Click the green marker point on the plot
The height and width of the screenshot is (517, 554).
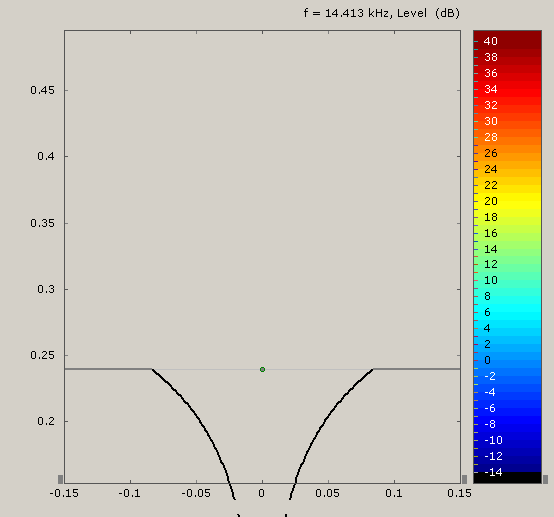(x=262, y=369)
